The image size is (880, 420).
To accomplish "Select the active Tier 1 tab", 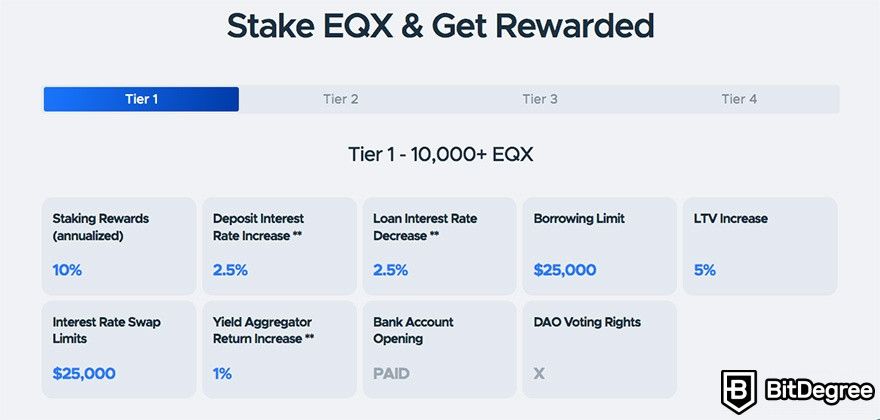I will coord(141,99).
